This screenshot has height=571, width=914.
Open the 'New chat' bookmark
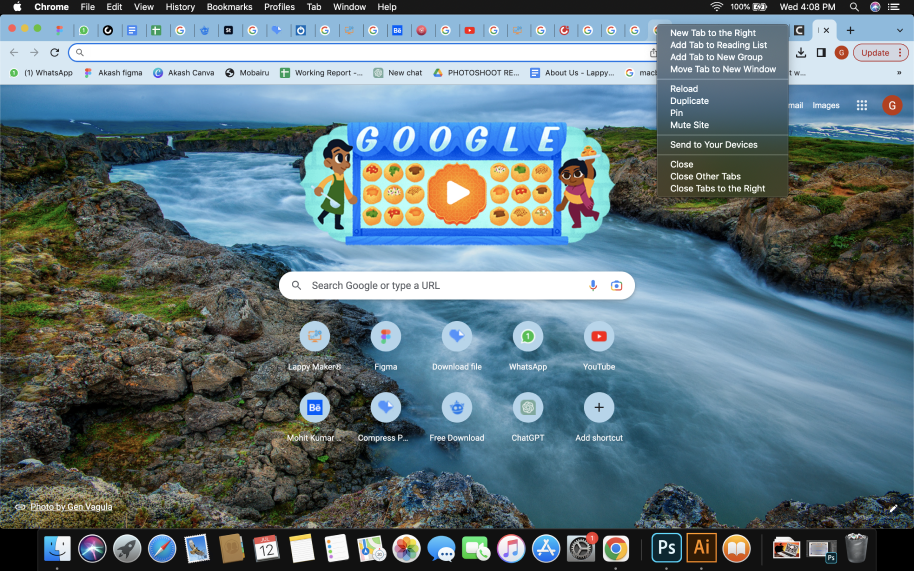pos(398,73)
